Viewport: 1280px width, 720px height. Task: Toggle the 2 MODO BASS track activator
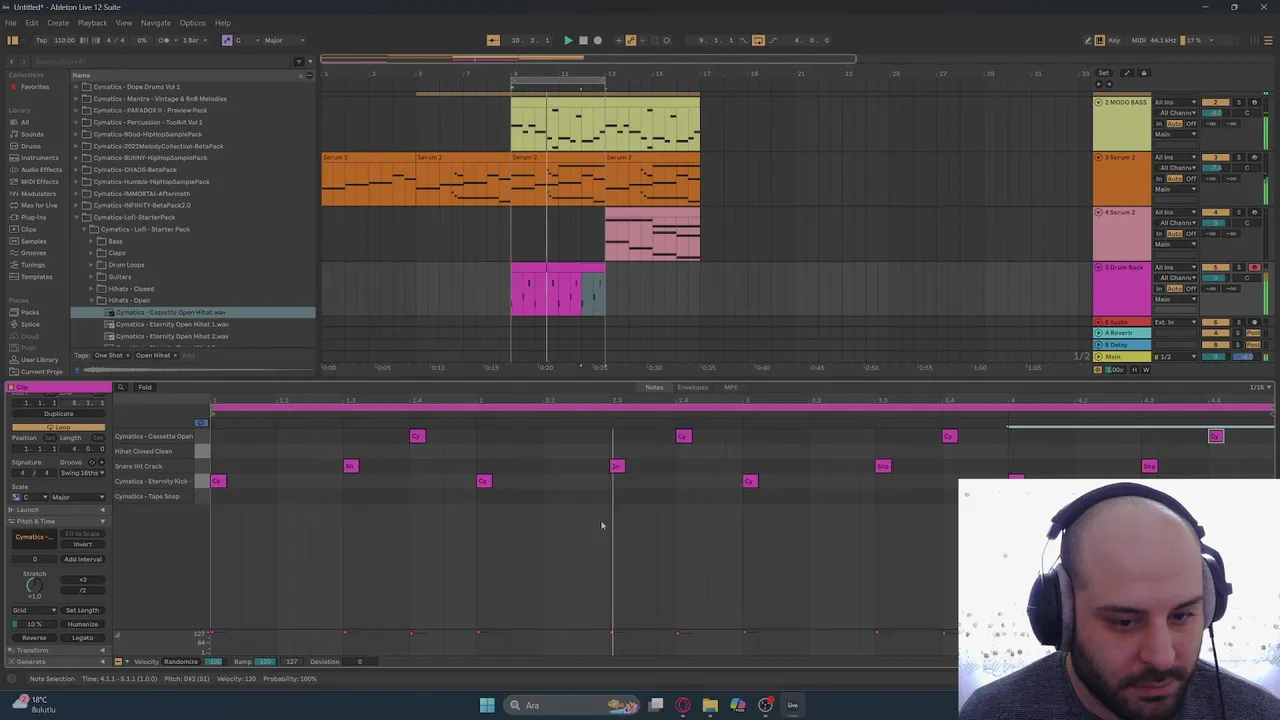(x=1215, y=102)
